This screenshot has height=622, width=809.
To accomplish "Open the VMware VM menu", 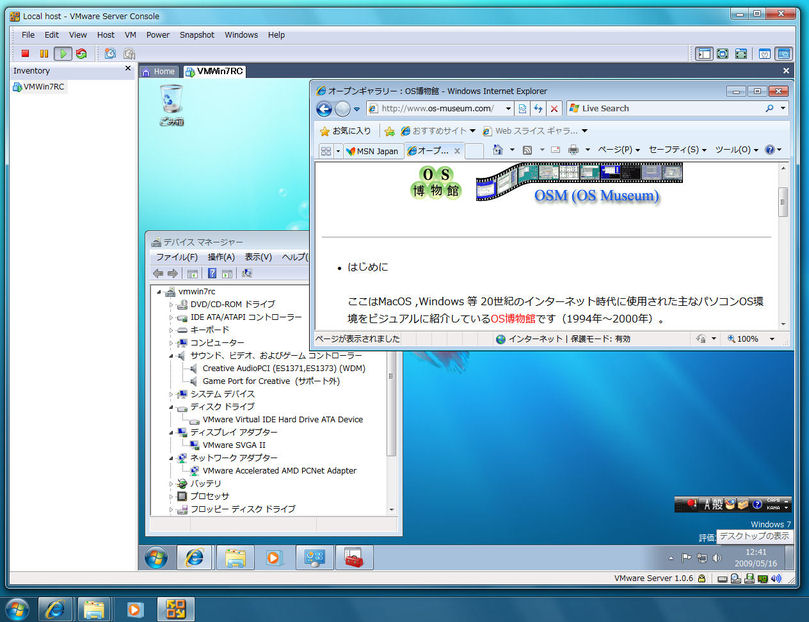I will point(131,35).
